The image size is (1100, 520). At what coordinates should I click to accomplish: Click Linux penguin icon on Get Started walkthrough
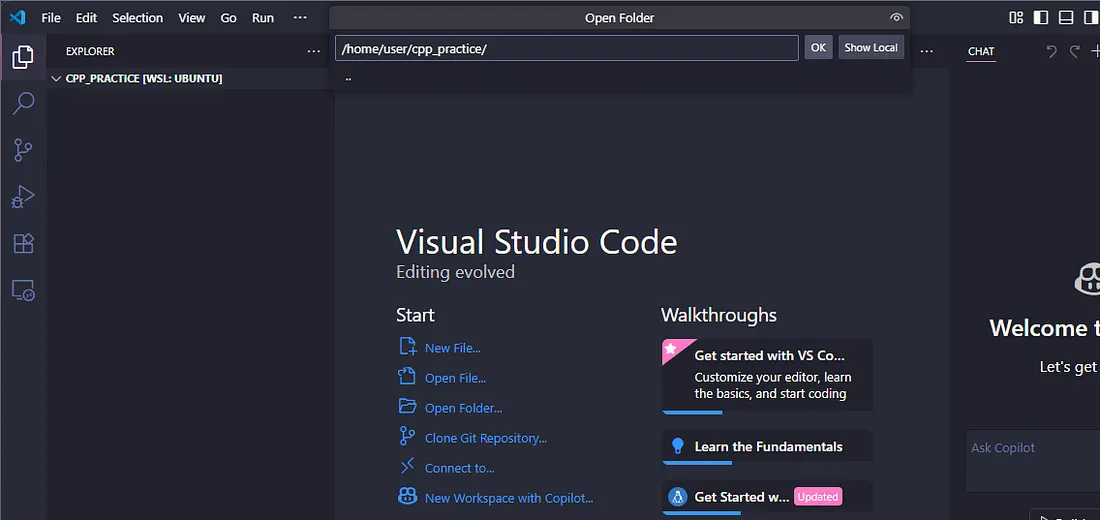click(x=678, y=497)
